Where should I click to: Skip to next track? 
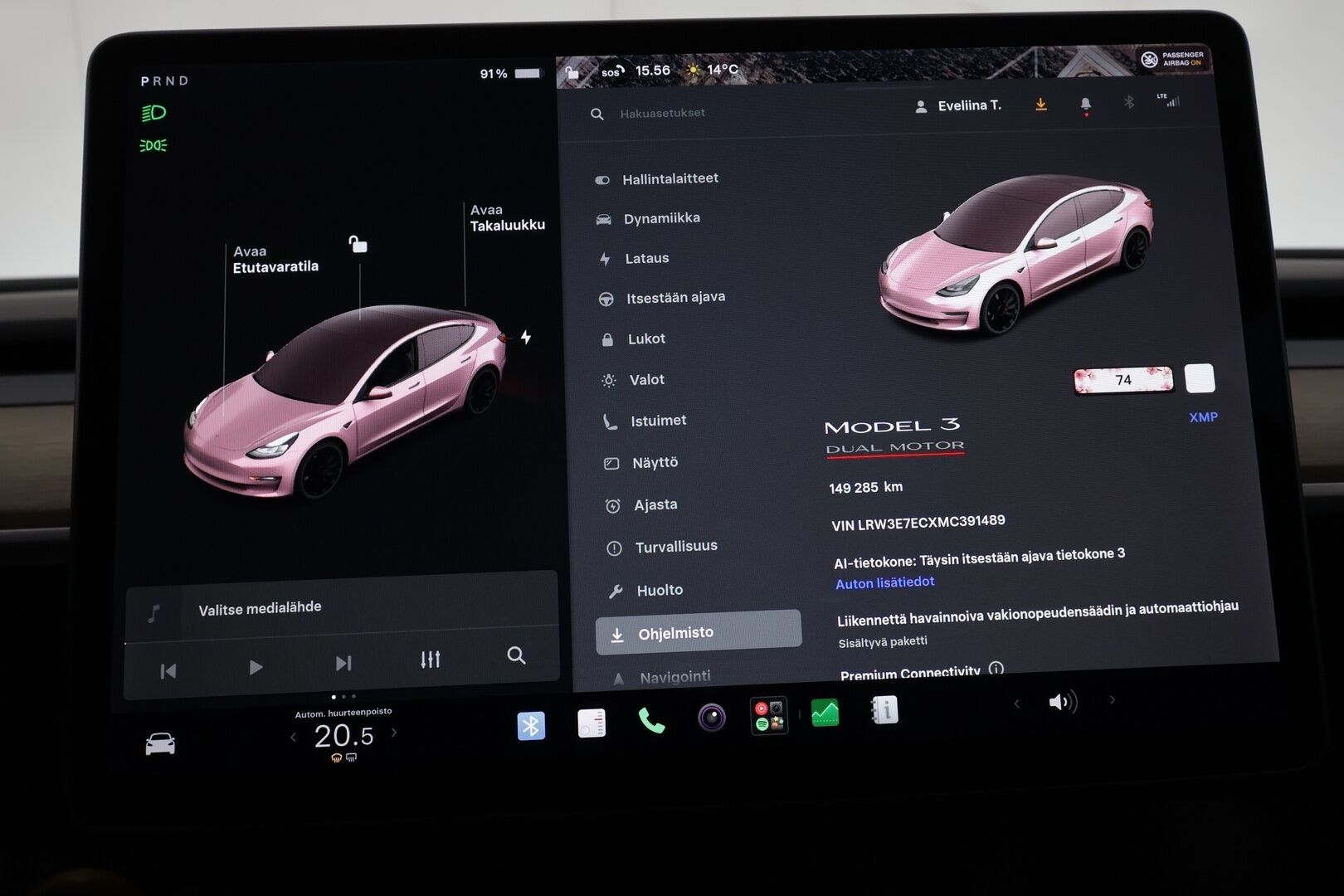coord(343,663)
